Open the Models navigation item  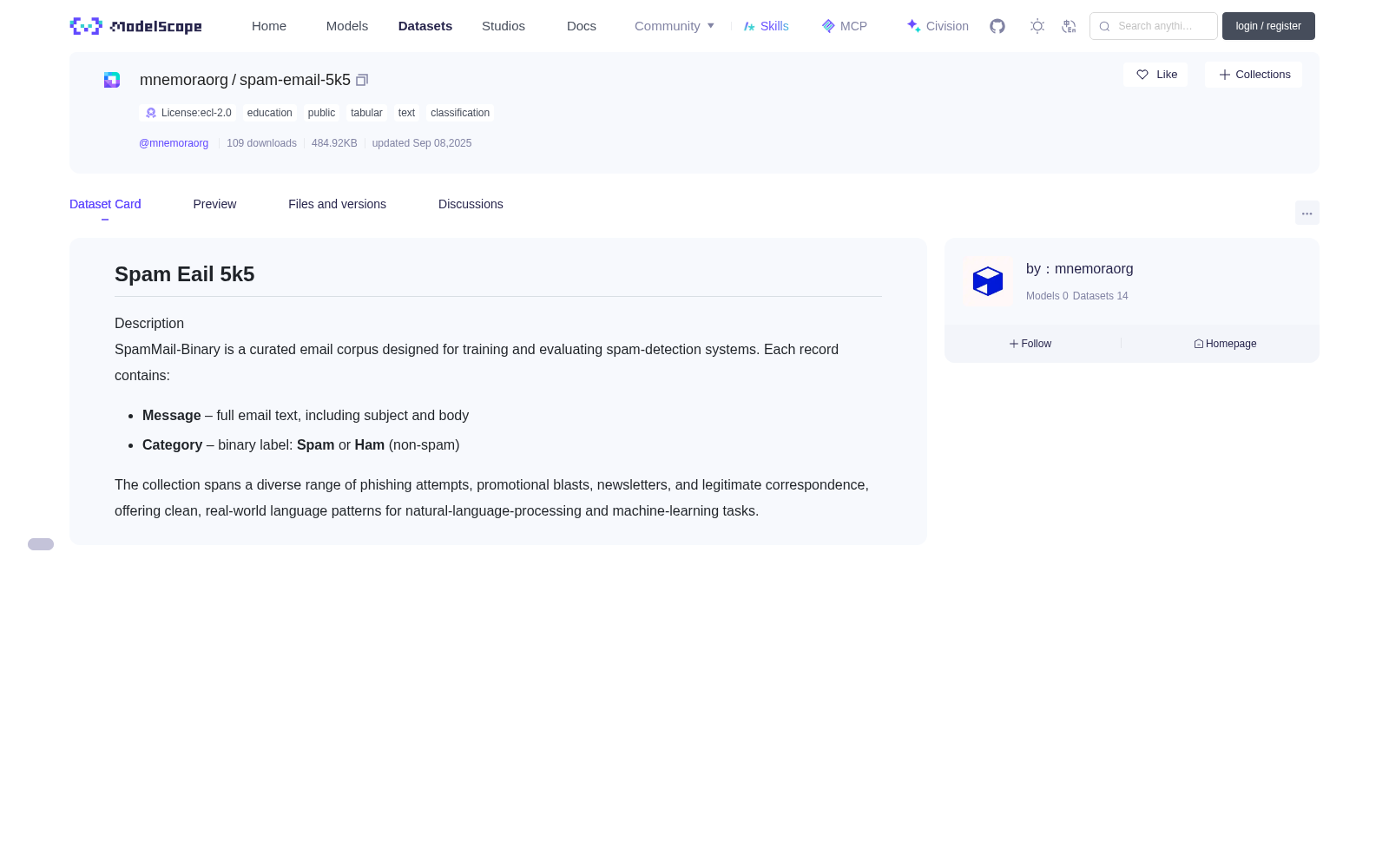pos(347,26)
